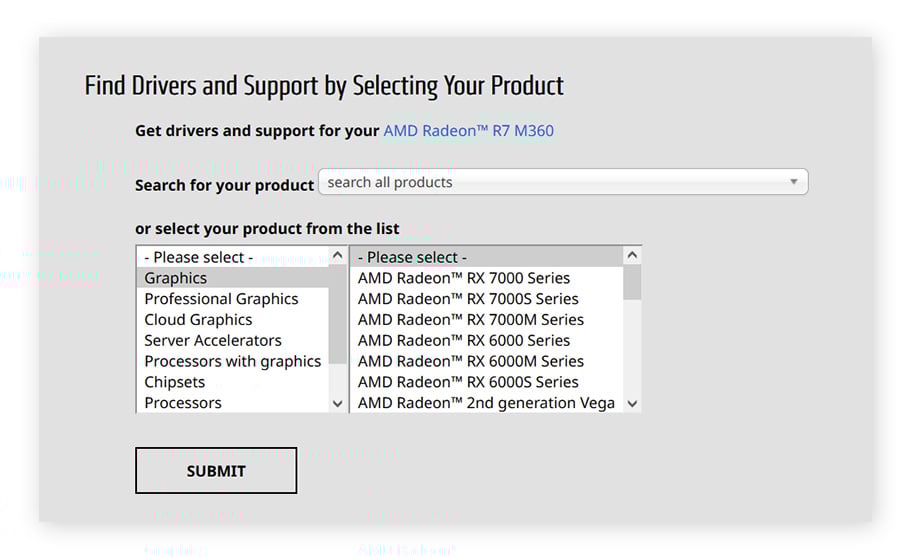Click up arrow of series list scrollbar
Image resolution: width=911 pixels, height=558 pixels.
click(x=632, y=256)
